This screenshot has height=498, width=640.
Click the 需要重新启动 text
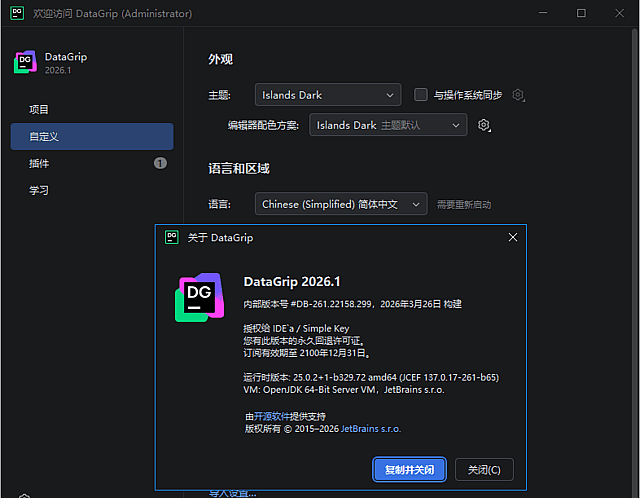coord(464,204)
